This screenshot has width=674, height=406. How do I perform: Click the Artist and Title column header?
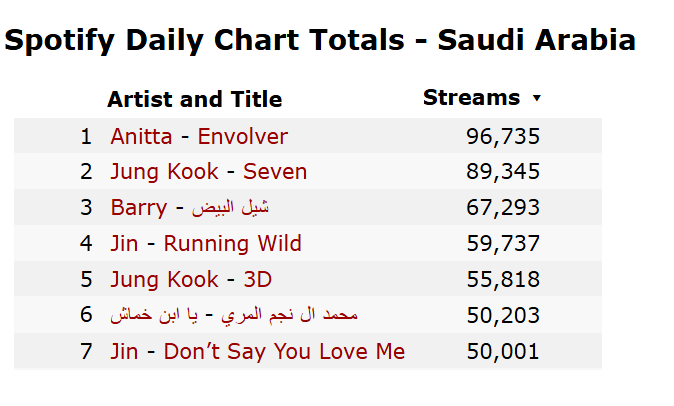click(195, 99)
